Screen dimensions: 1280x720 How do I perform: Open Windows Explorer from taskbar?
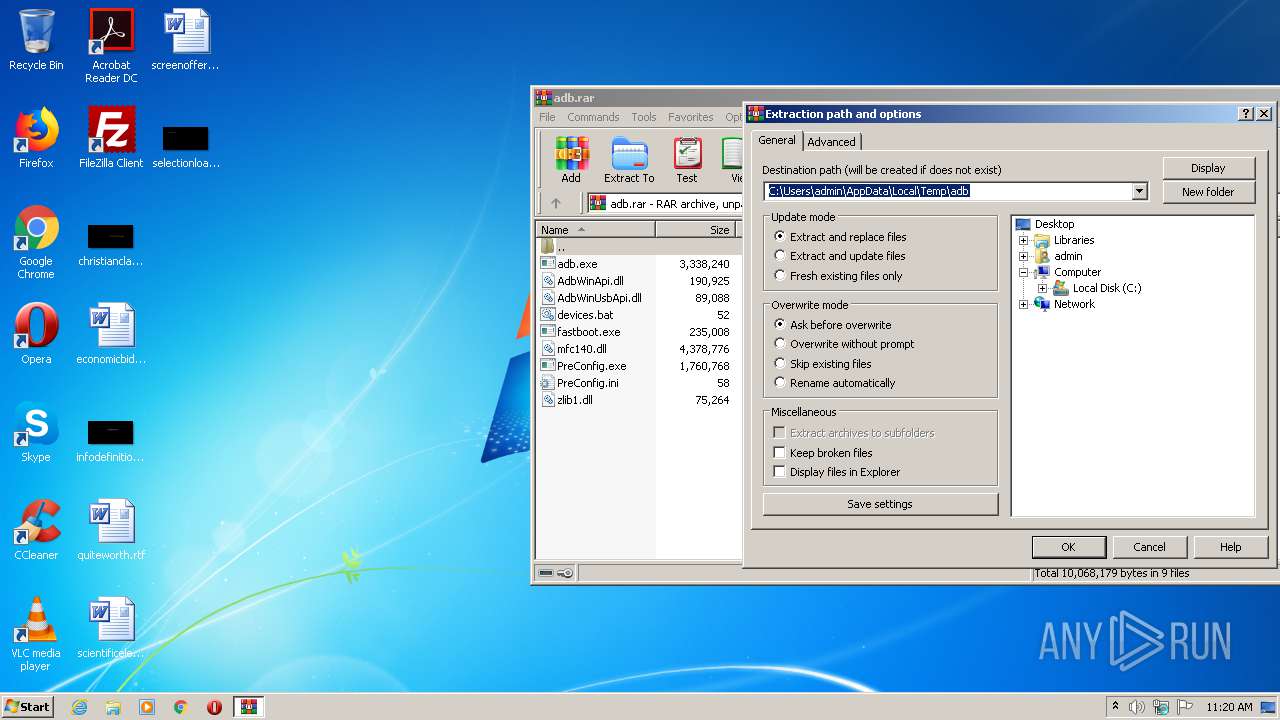113,707
